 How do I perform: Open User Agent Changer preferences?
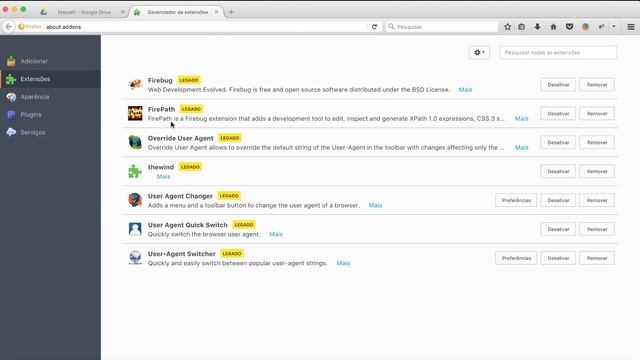(516, 200)
